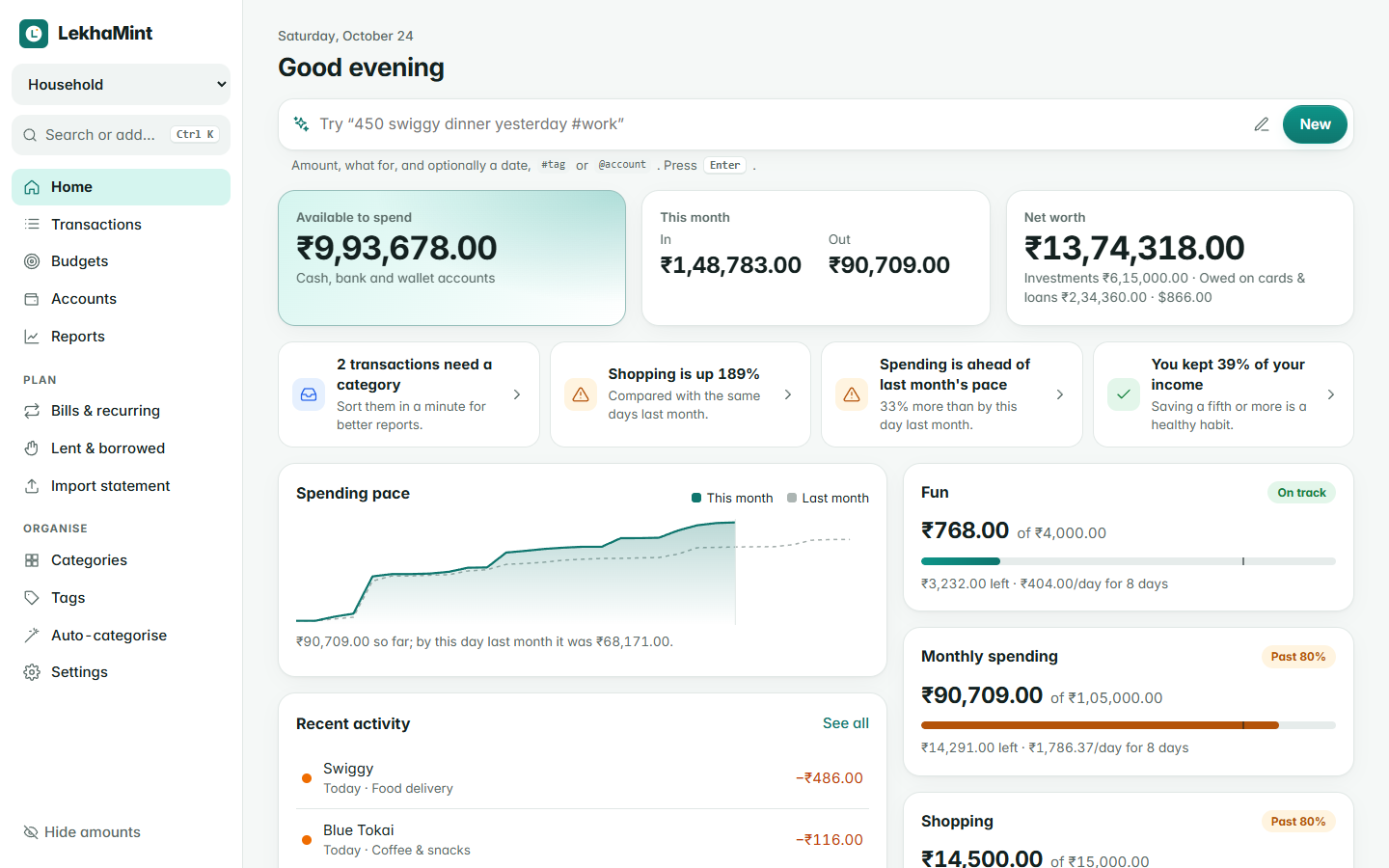Click the LekhaMint logo icon
Image resolution: width=1389 pixels, height=868 pixels.
tap(34, 34)
